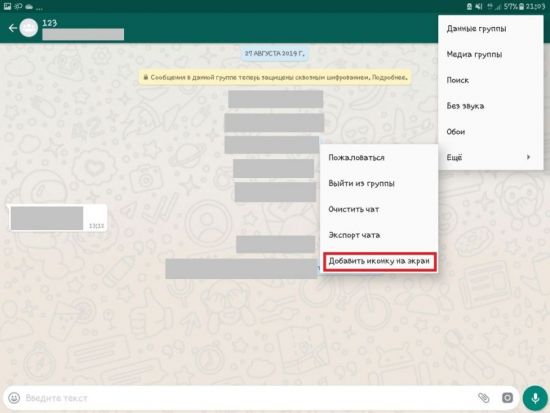Tap the back arrow in chat header
This screenshot has width=550, height=413.
pos(13,28)
